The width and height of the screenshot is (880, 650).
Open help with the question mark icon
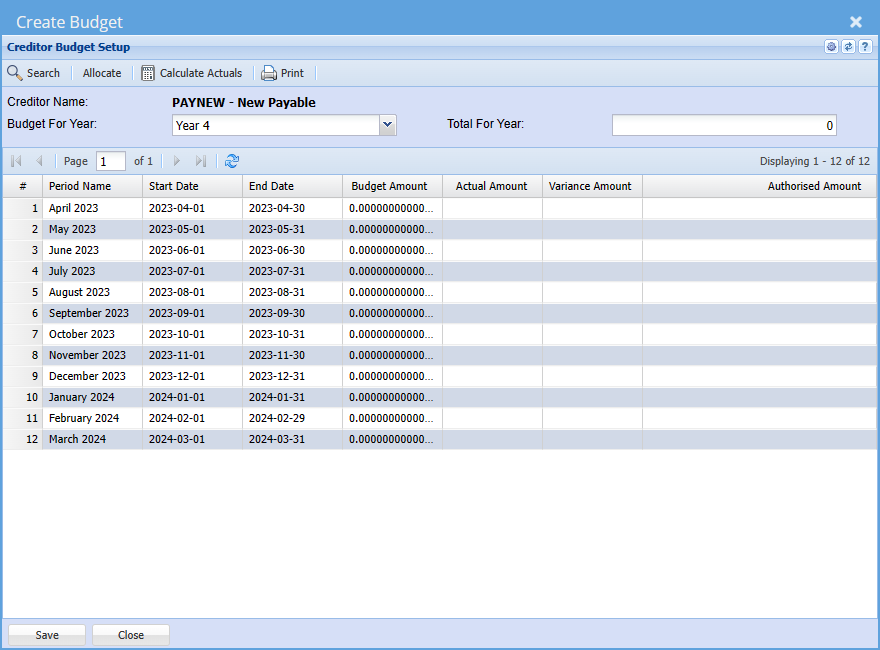[865, 47]
